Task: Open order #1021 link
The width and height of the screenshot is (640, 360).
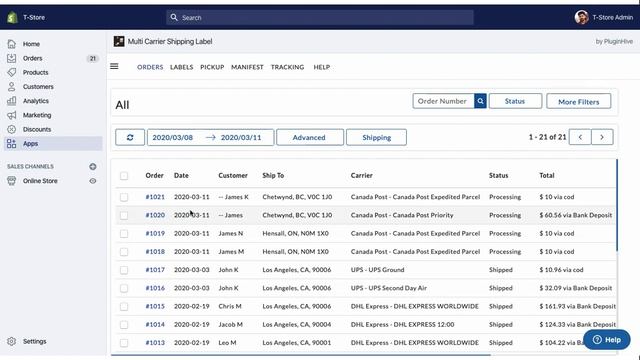Action: click(155, 197)
